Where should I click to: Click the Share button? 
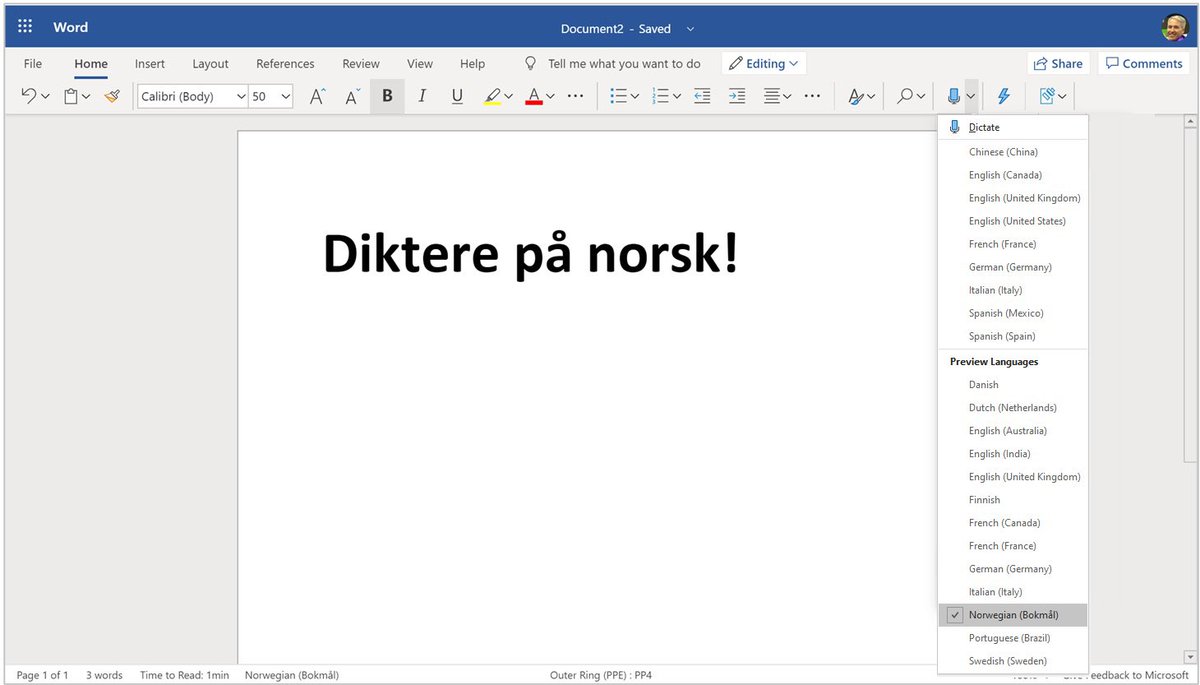(x=1058, y=63)
